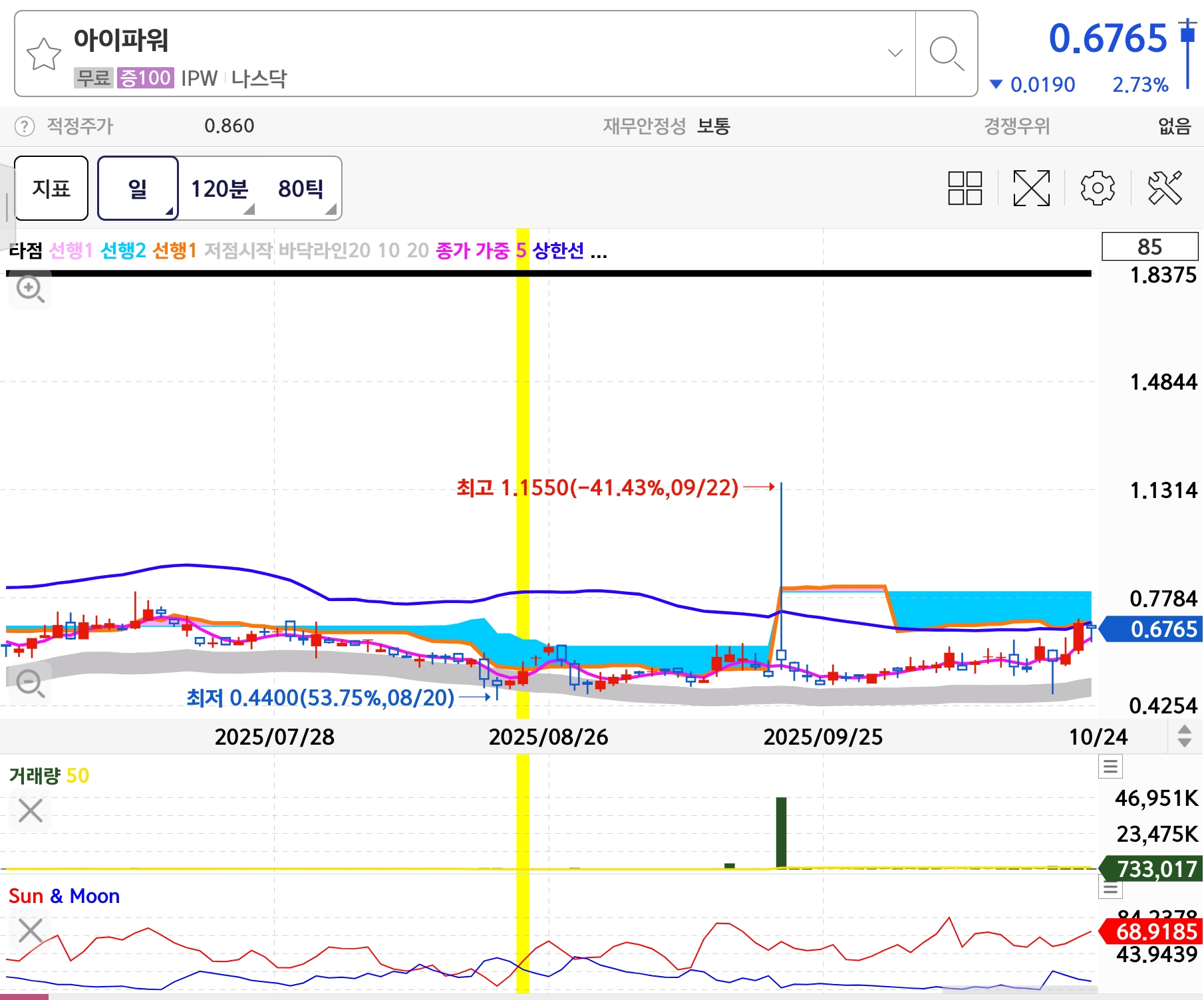Click the 2025/08/26 date label
Screen dimensions: 1204x1000
coord(548,737)
